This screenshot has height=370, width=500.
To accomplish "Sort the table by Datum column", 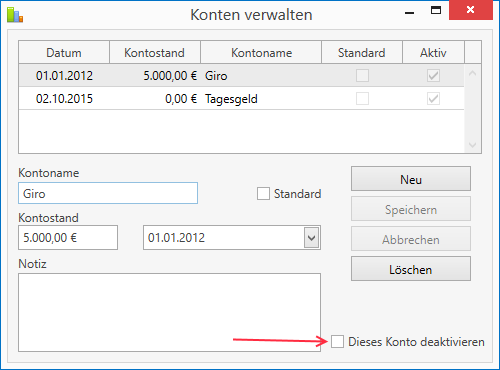I will (x=64, y=52).
